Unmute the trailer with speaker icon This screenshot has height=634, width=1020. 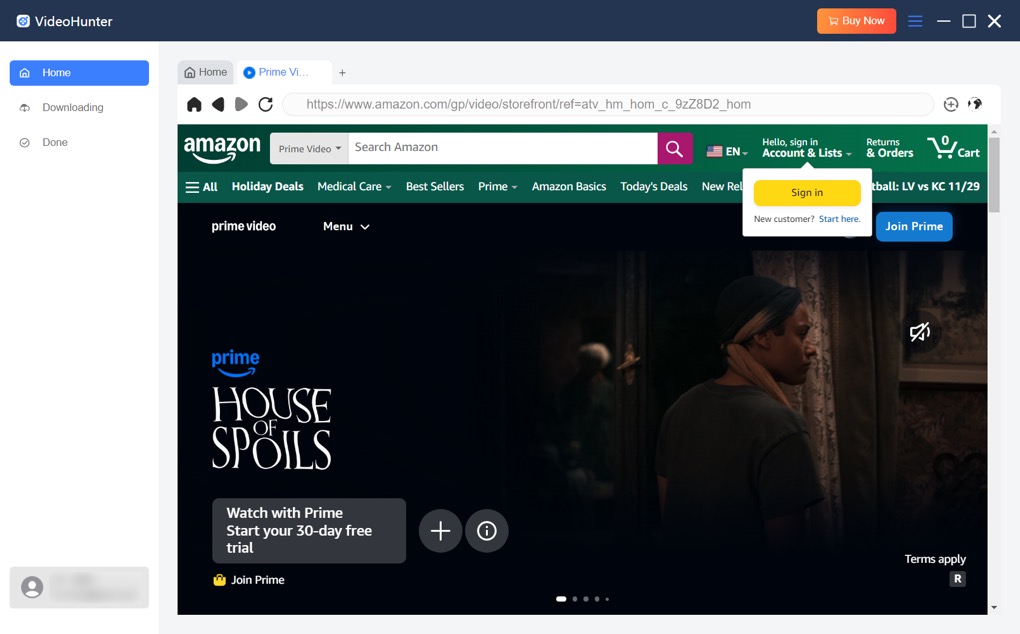tap(919, 332)
